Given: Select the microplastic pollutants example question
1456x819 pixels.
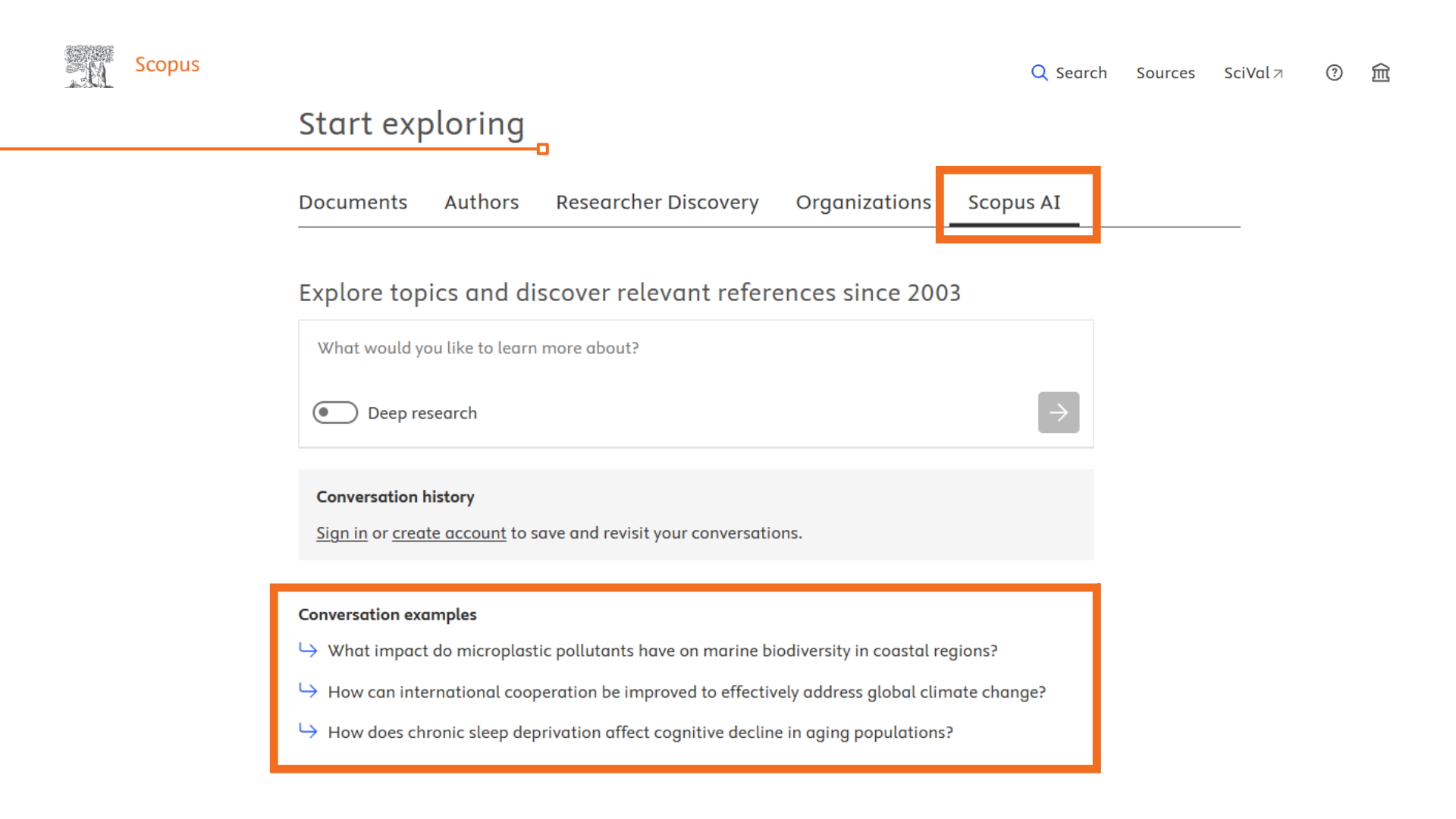Looking at the screenshot, I should [x=662, y=651].
